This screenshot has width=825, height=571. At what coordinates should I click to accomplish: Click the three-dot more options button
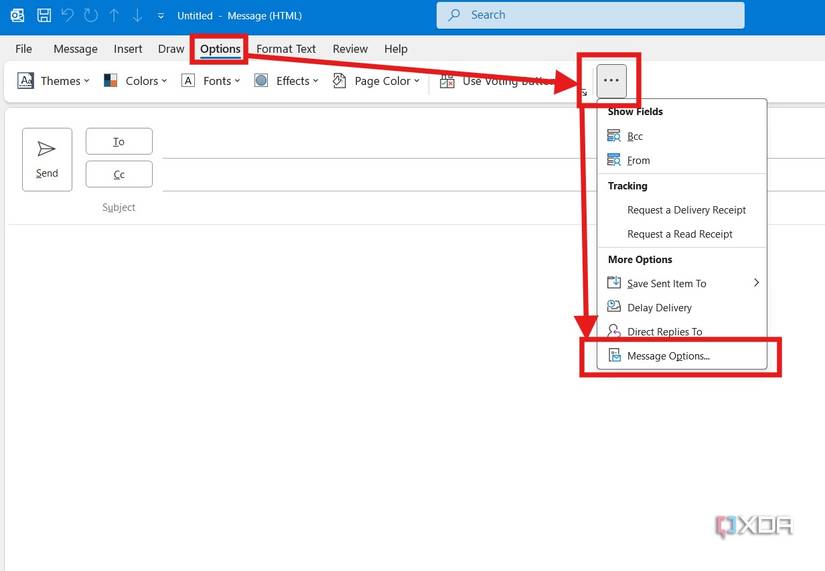611,81
